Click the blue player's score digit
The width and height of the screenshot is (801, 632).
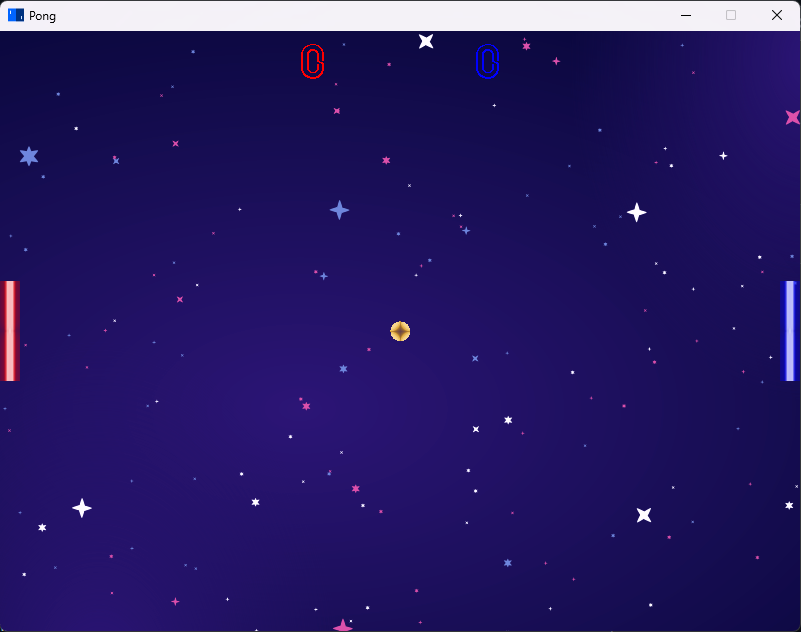487,60
